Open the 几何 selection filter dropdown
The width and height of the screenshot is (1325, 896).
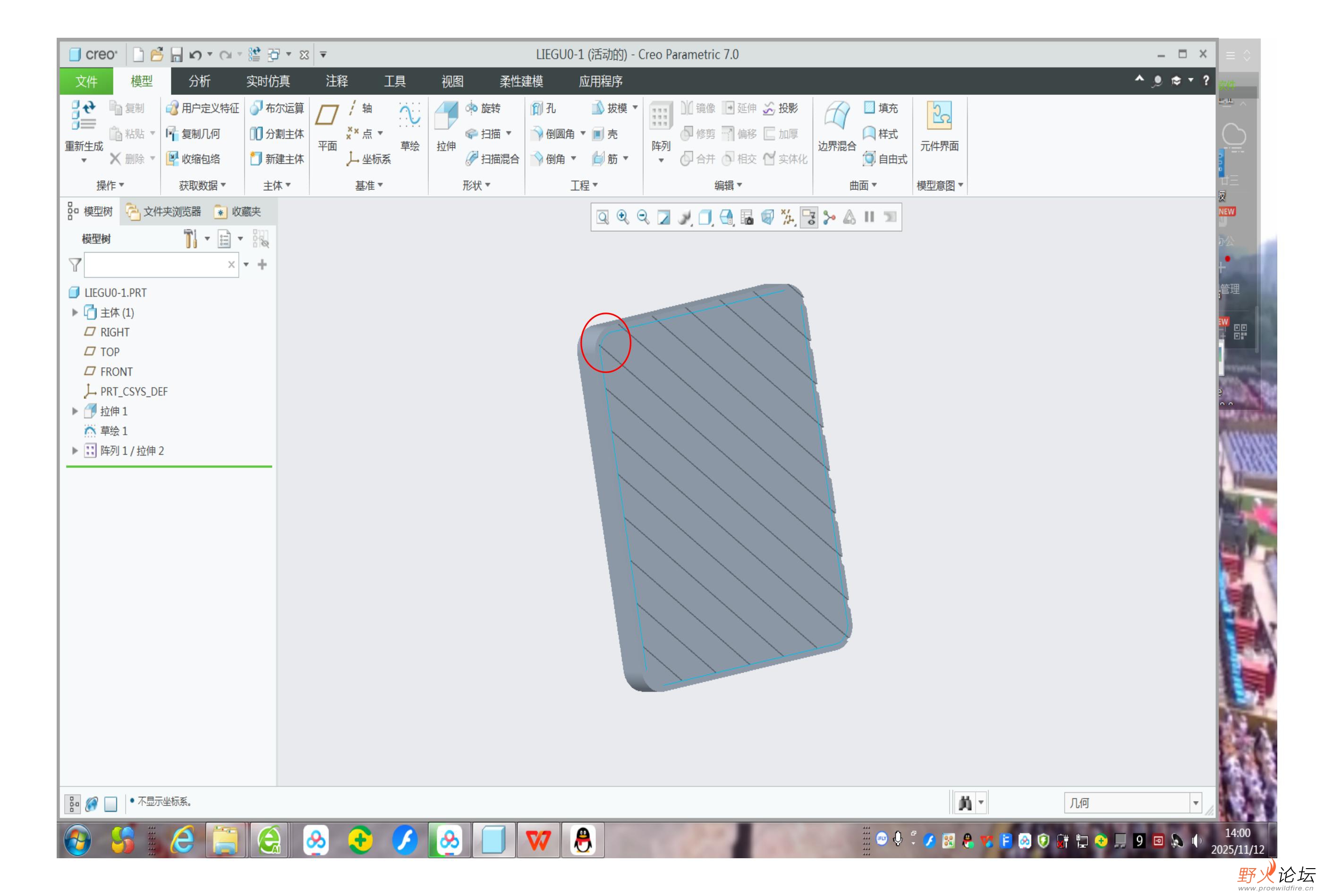[1195, 803]
